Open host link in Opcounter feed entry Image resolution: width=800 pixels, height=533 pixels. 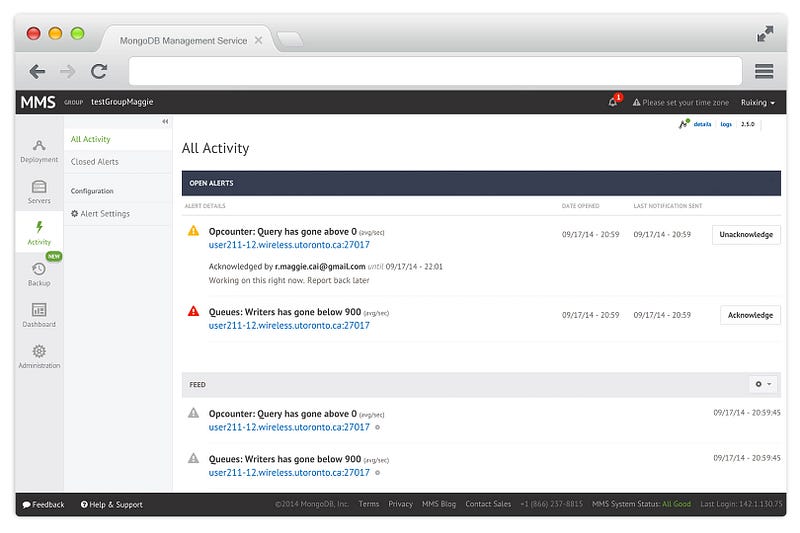click(x=289, y=427)
